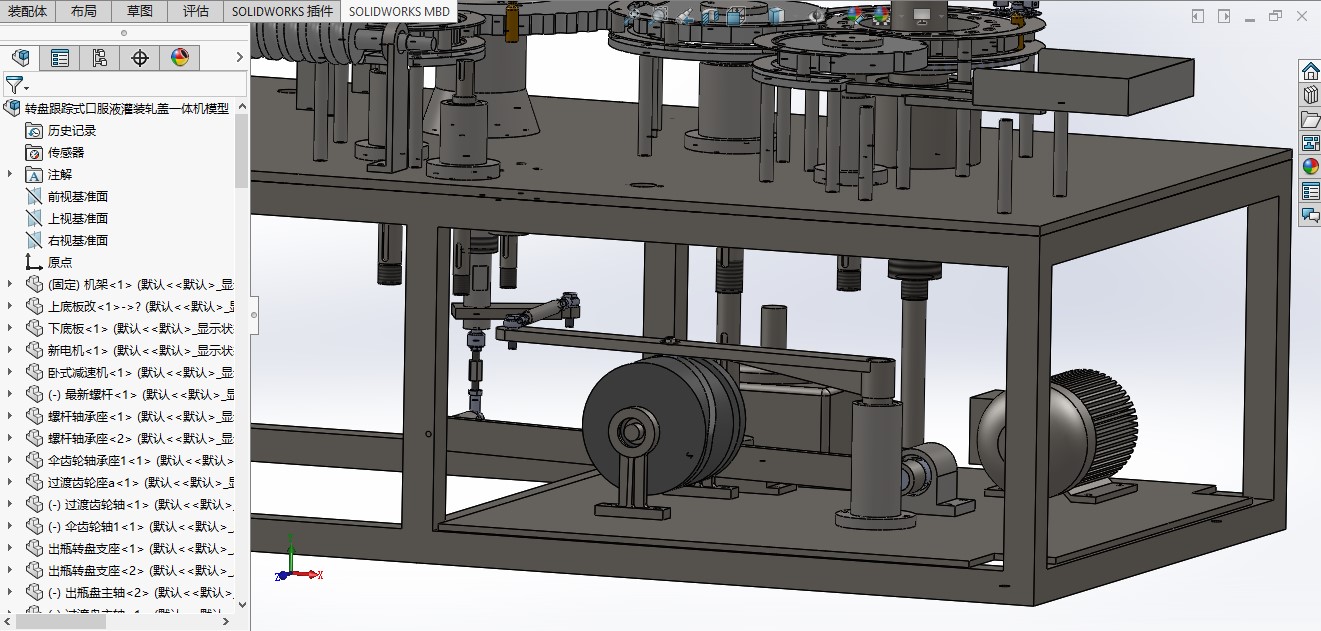Image resolution: width=1321 pixels, height=631 pixels.
Task: Expand the manager pane tabs chevron
Action: point(239,58)
